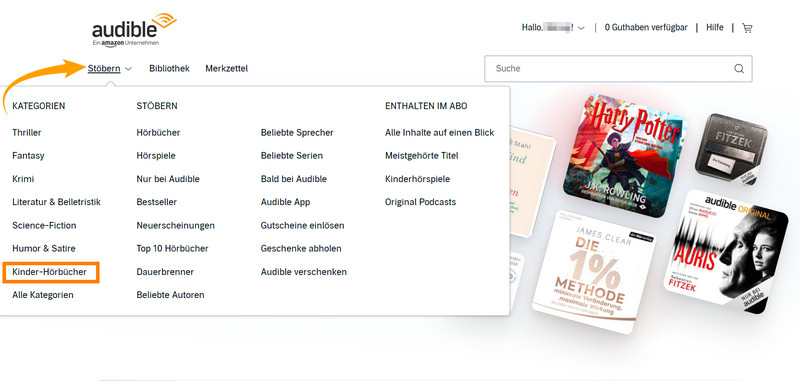The height and width of the screenshot is (381, 800).
Task: Click into the Suche search field
Action: coord(618,68)
